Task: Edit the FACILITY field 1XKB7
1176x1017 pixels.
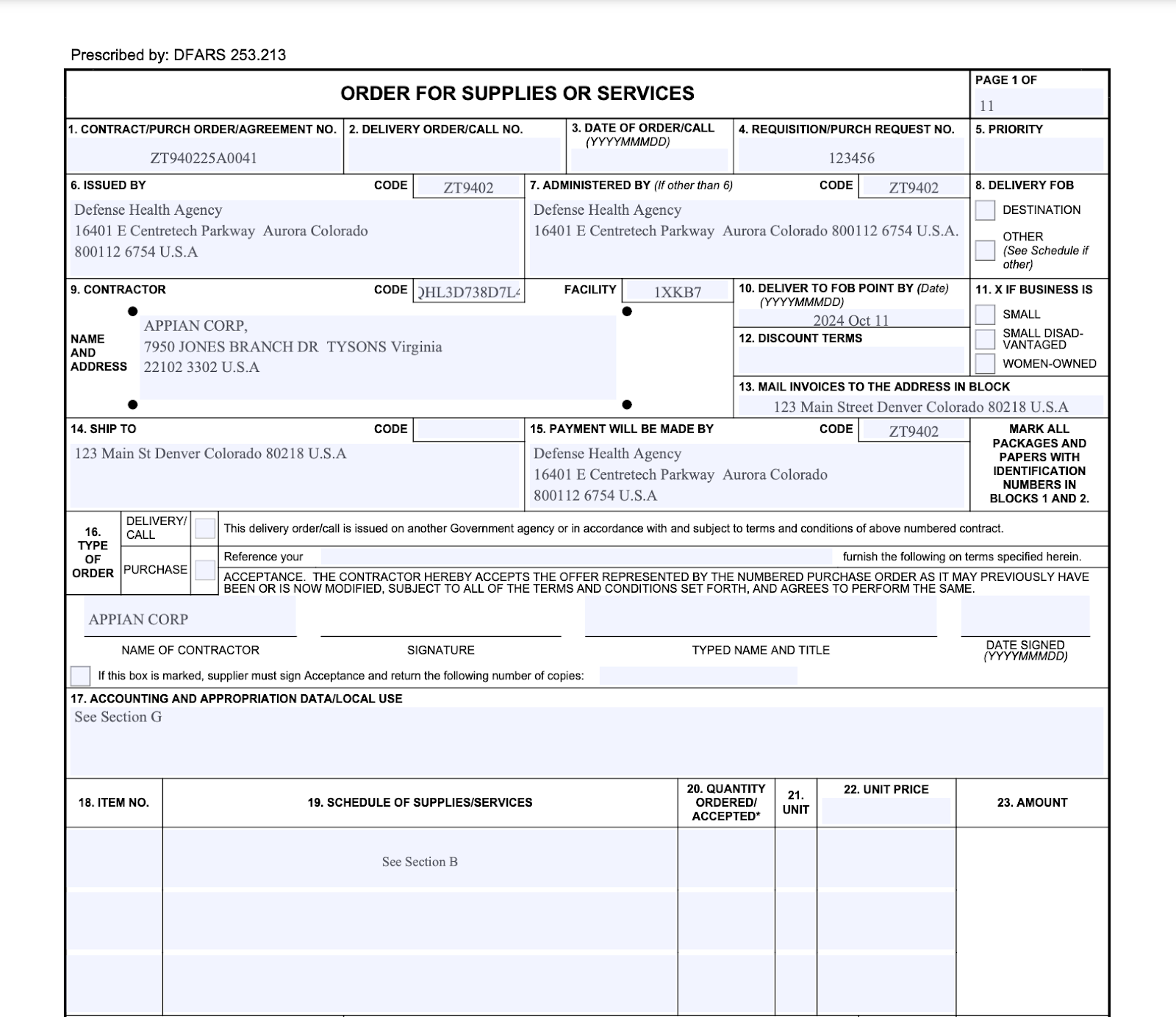Action: tap(677, 292)
